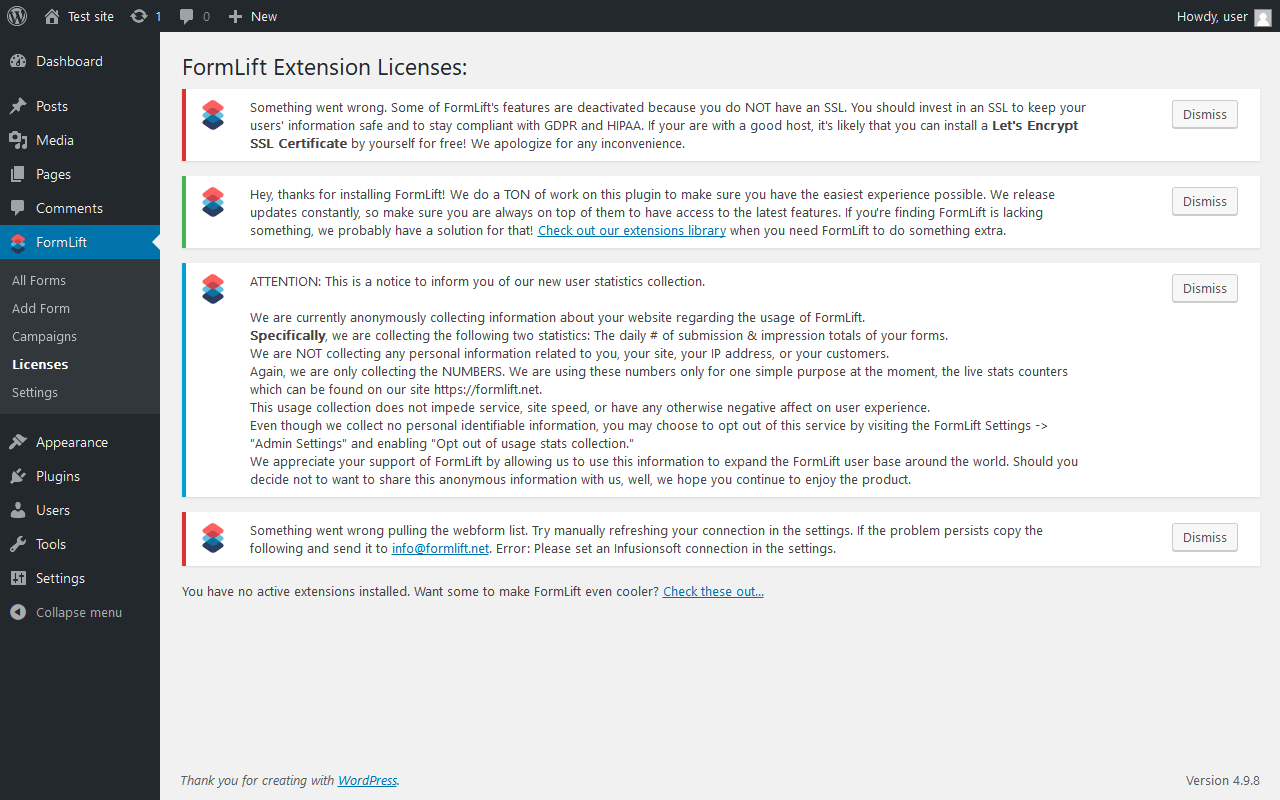Open the 'Check these out...' link
The height and width of the screenshot is (800, 1280).
[x=713, y=591]
